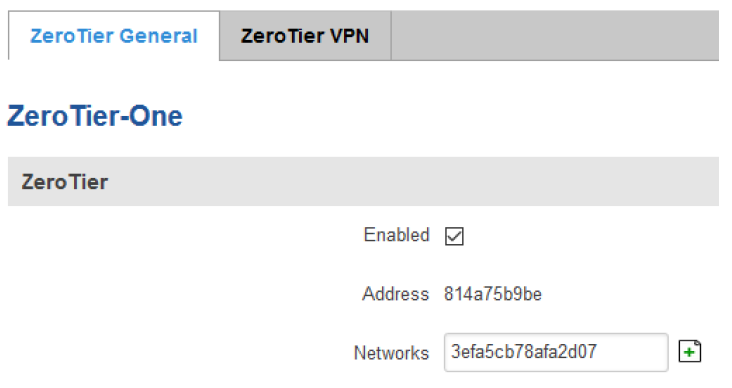Switch to the ZeroTier VPN tab
Viewport: 732px width, 388px height.
coord(305,36)
